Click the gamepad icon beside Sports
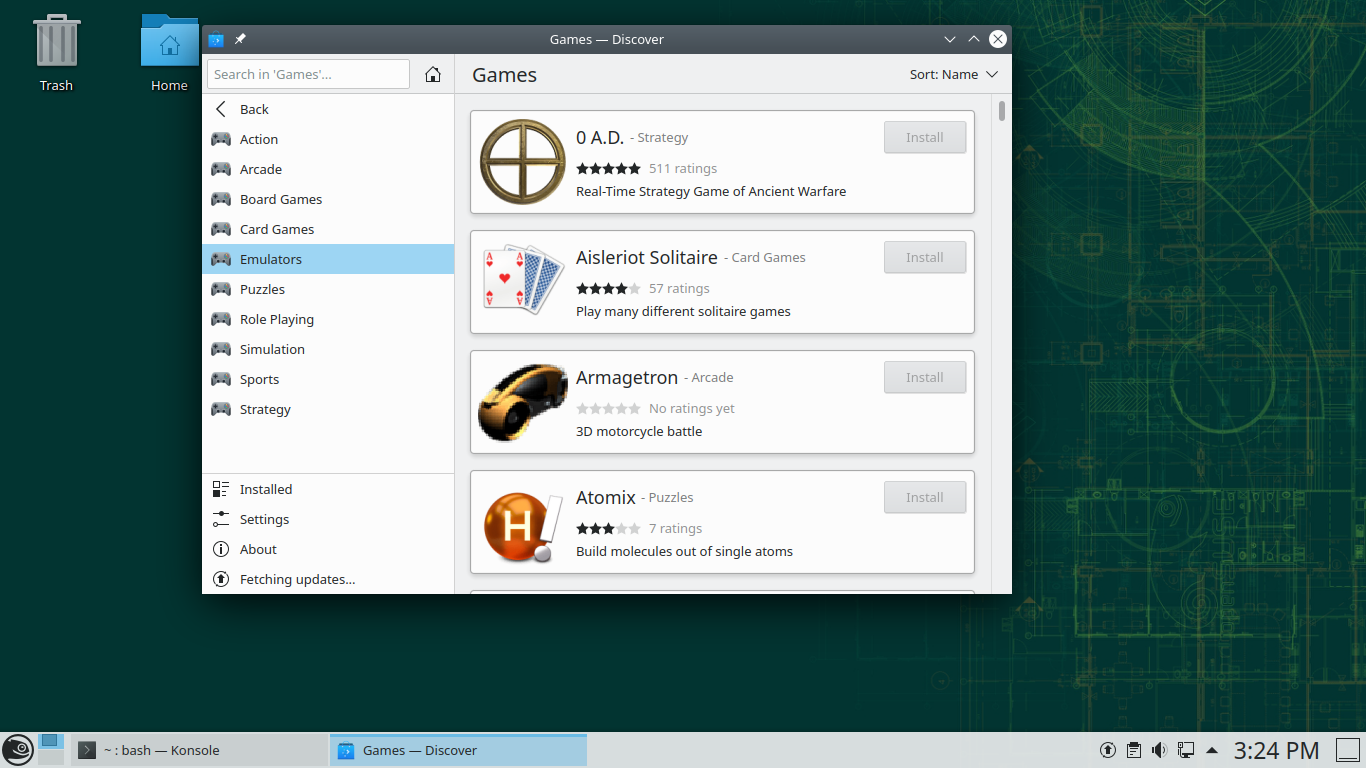1366x768 pixels. click(221, 379)
